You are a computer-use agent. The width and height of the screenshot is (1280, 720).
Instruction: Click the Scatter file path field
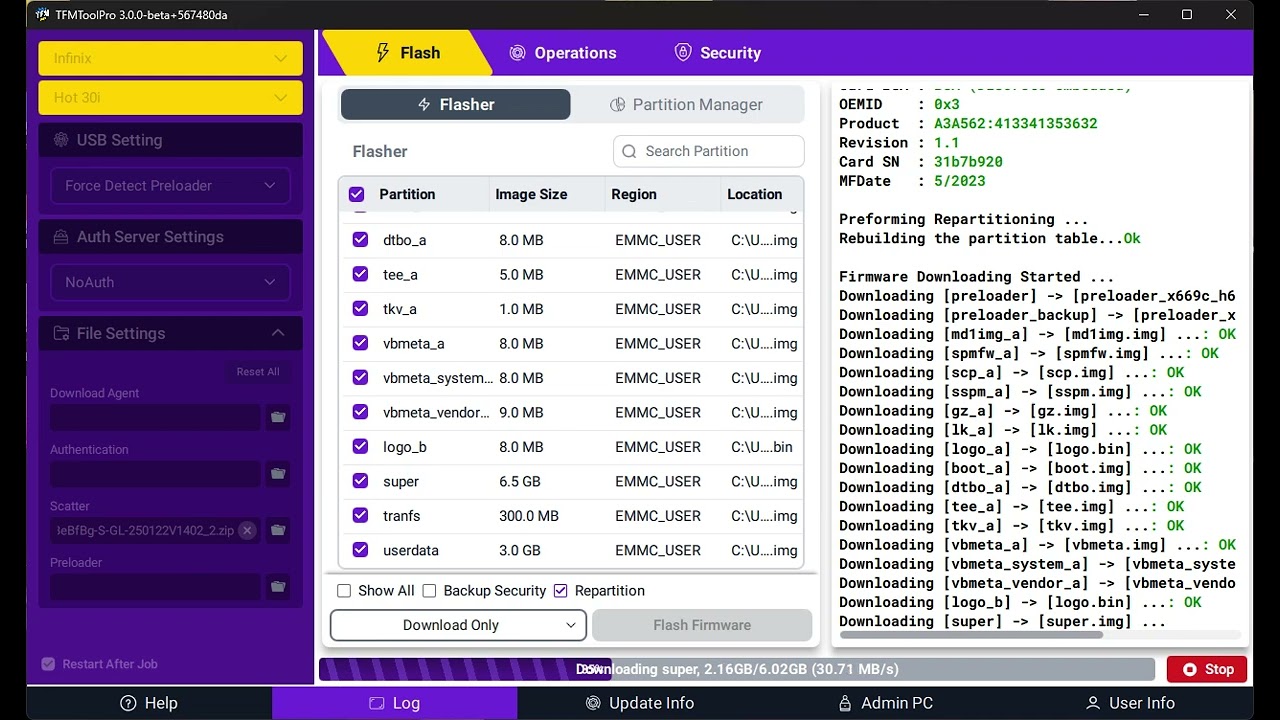(x=155, y=530)
